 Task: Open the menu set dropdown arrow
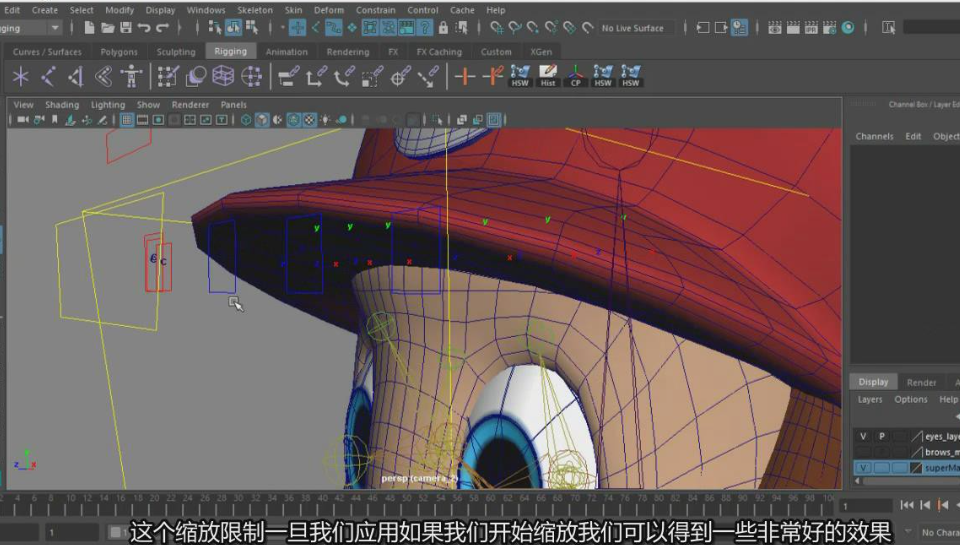(55, 28)
